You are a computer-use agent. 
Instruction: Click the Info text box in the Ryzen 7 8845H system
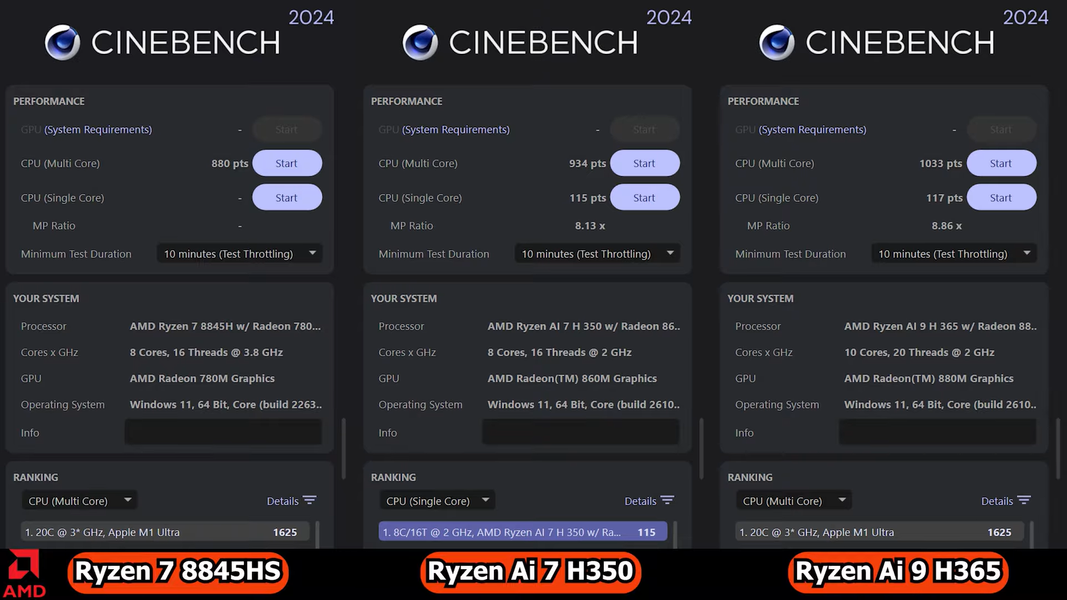(222, 432)
